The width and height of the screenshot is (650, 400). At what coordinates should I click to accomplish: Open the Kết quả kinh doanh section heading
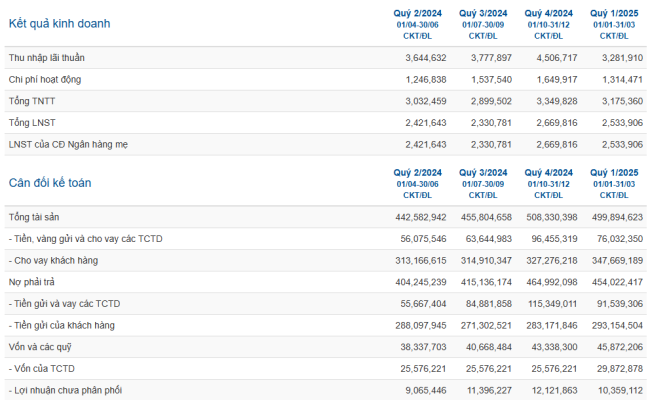pyautogui.click(x=60, y=24)
